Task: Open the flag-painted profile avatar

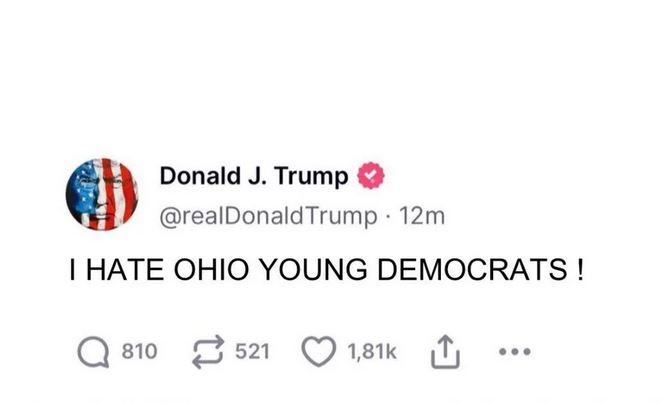Action: (102, 194)
